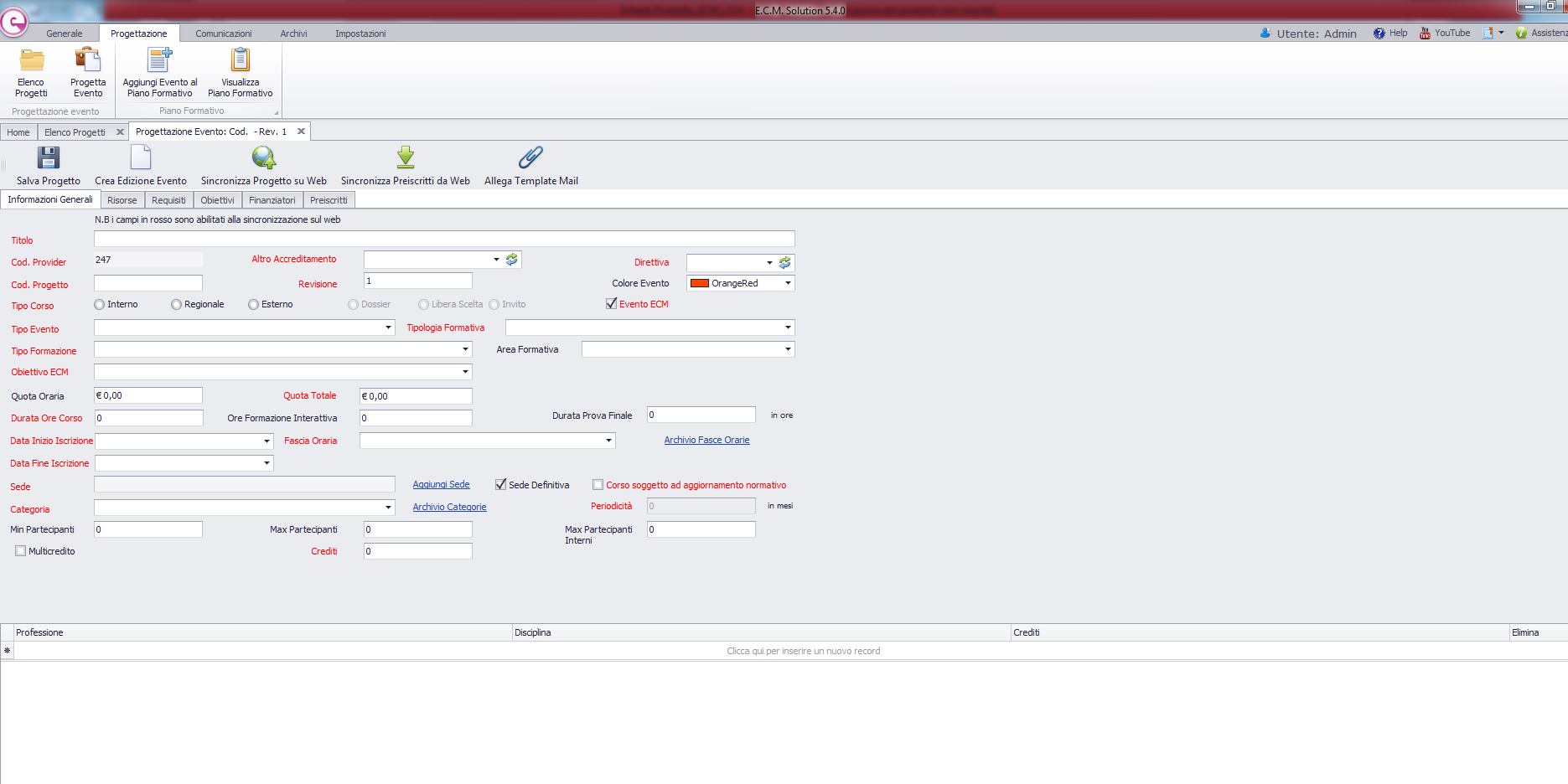
Task: Open the Archivio Categorie link
Action: [x=449, y=508]
